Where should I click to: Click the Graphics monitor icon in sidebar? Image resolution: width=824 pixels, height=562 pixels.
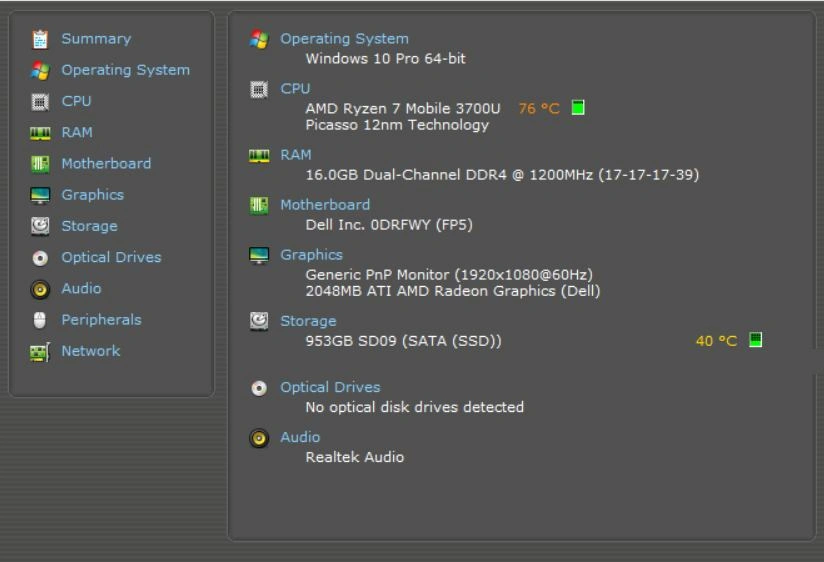[x=40, y=195]
